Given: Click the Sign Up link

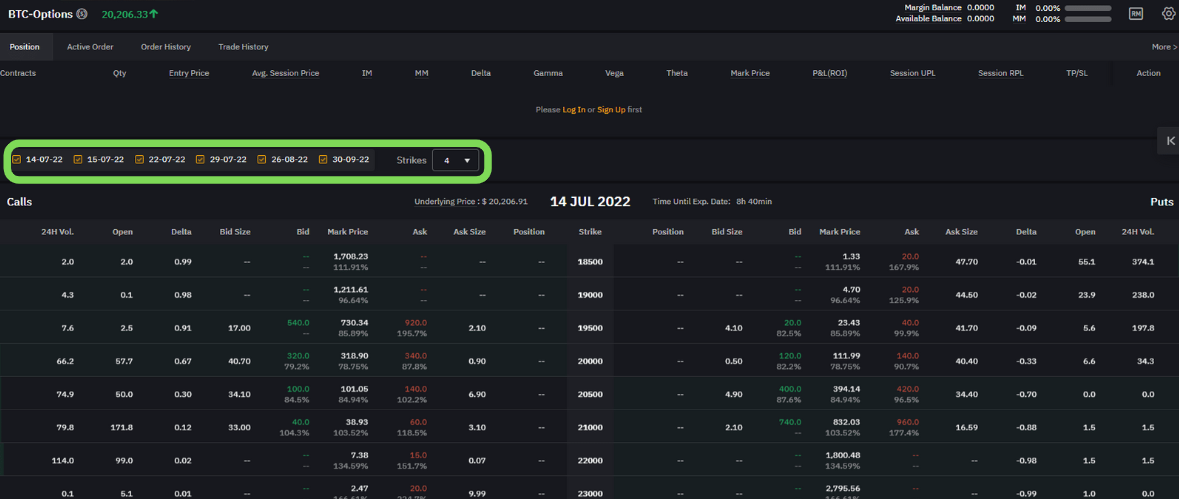Looking at the screenshot, I should click(x=611, y=110).
